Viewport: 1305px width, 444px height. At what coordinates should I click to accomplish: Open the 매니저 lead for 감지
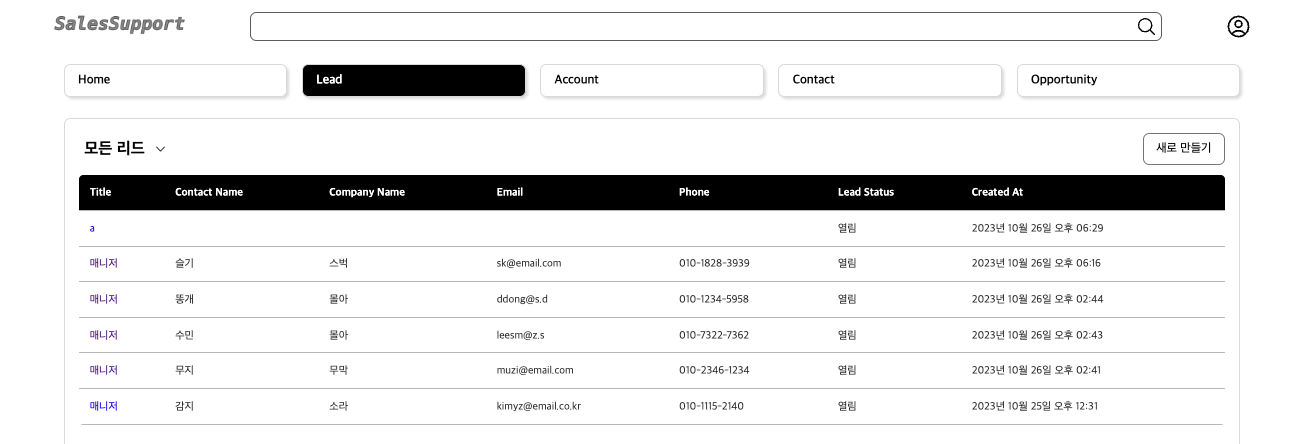pyautogui.click(x=104, y=406)
